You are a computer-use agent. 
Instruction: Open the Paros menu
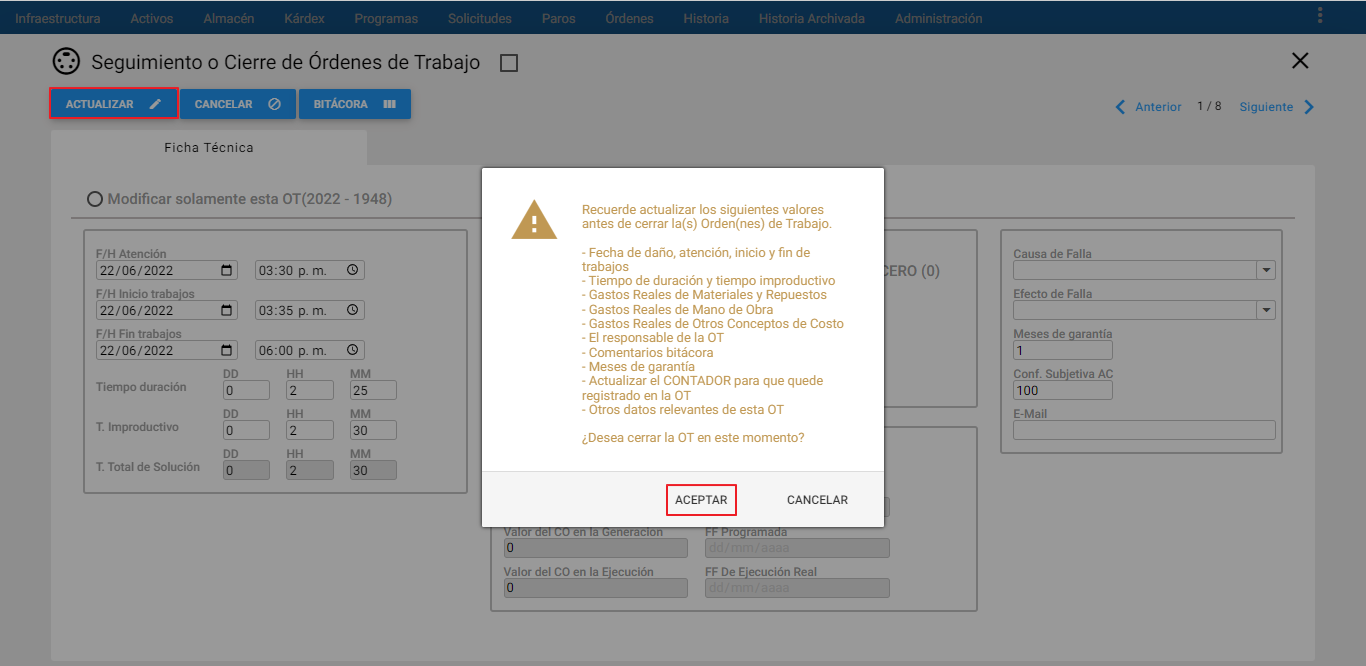(559, 18)
